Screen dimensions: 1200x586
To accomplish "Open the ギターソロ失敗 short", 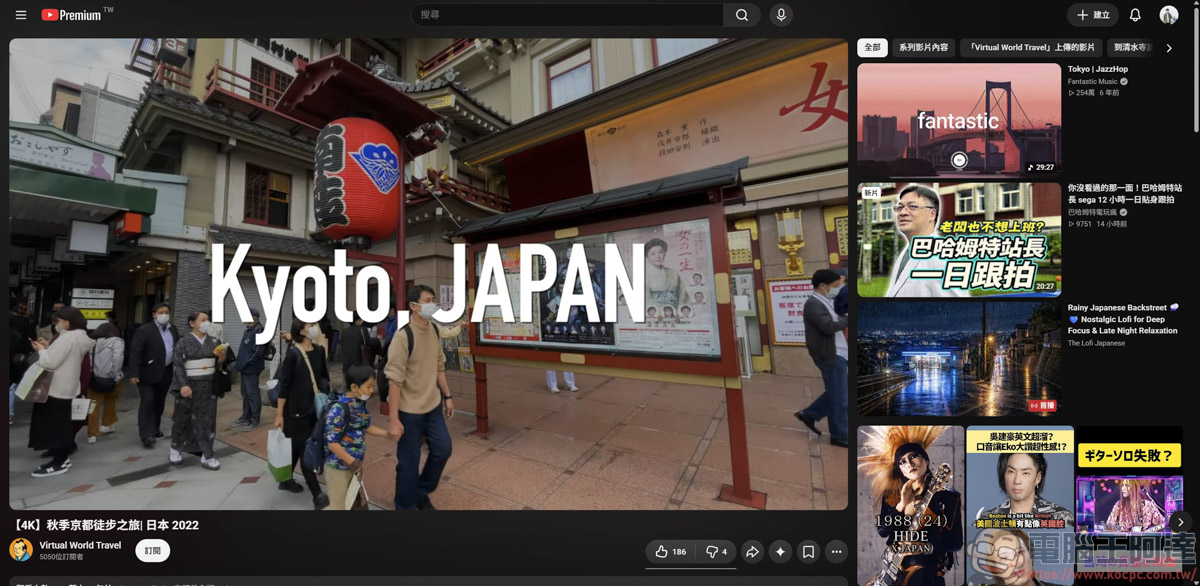I will coord(1129,506).
